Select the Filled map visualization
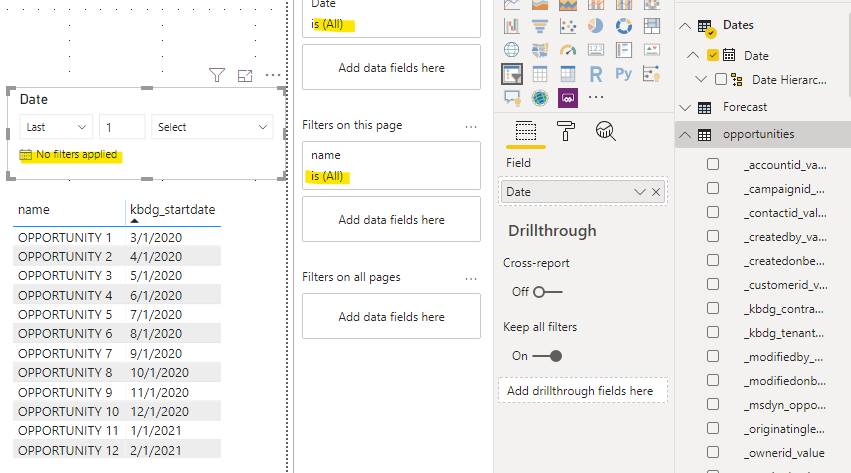 coord(539,50)
